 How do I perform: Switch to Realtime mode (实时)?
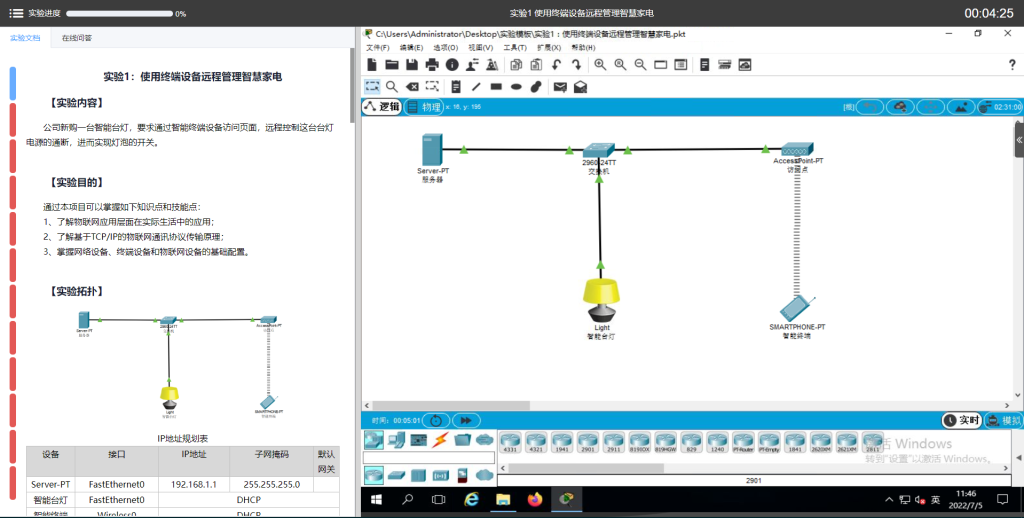pos(963,421)
